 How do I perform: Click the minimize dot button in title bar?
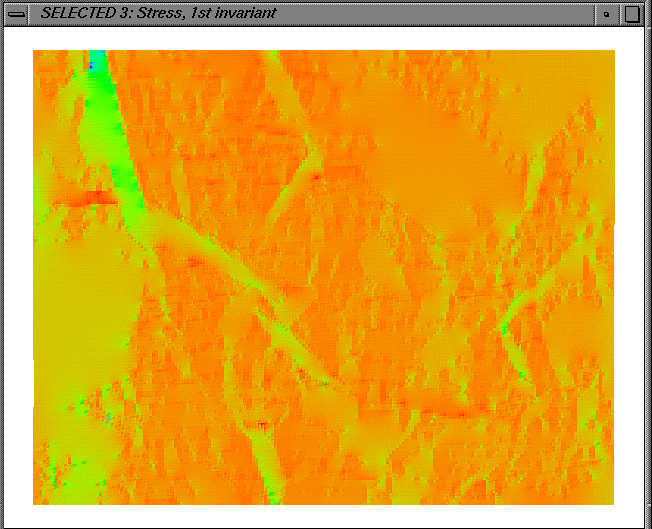pos(606,14)
